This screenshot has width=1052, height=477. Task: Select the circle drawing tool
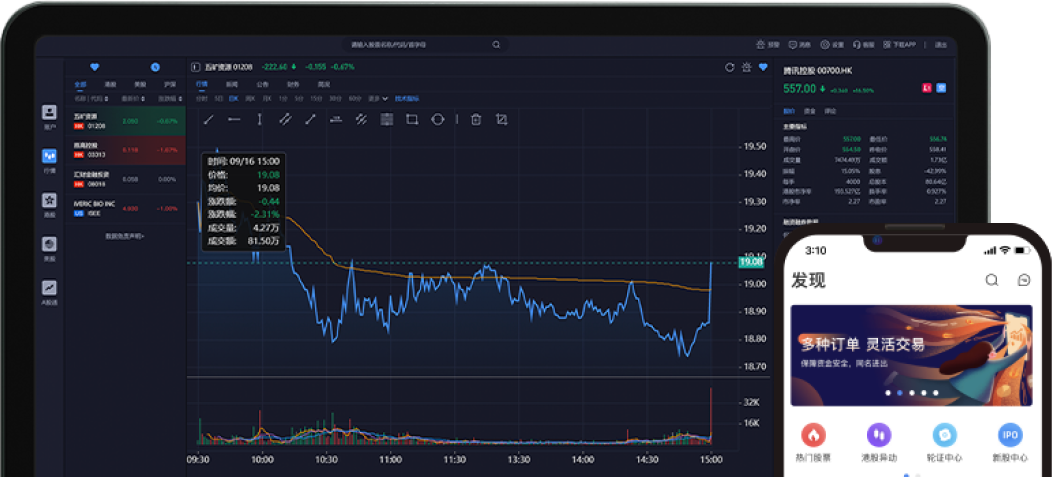437,119
